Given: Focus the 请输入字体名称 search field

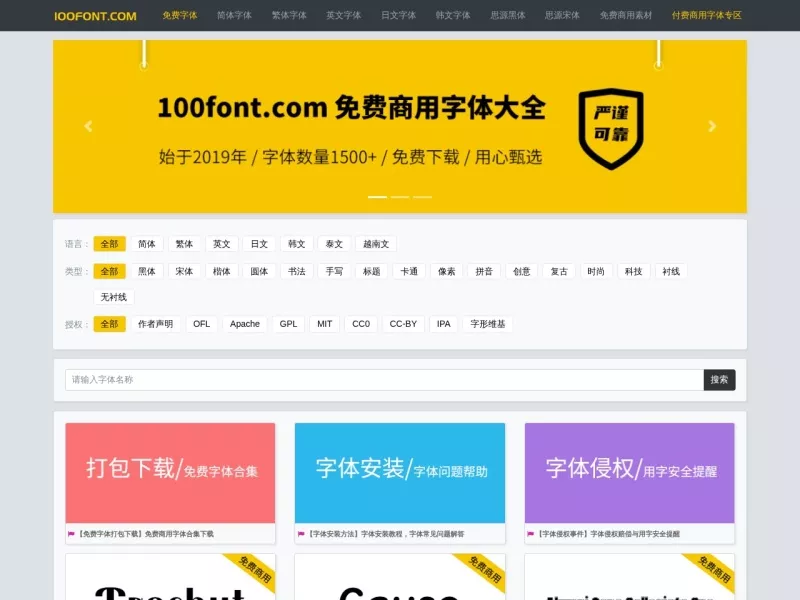Looking at the screenshot, I should pos(384,380).
